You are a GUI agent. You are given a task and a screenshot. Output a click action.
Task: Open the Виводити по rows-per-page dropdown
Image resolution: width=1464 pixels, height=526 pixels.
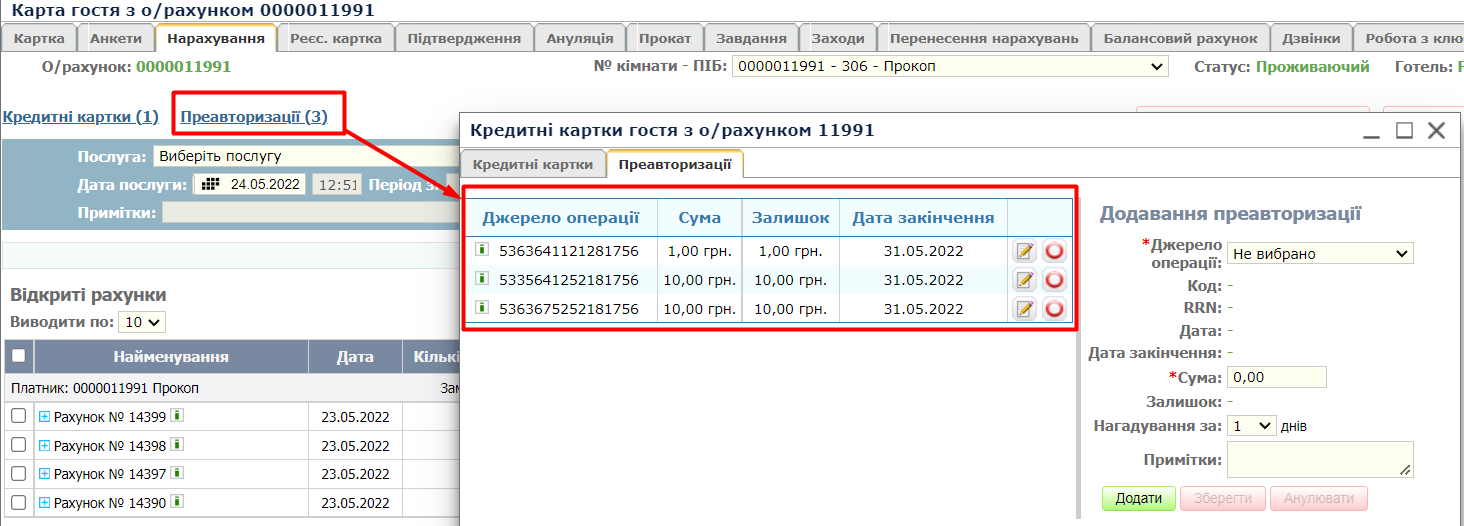point(141,322)
